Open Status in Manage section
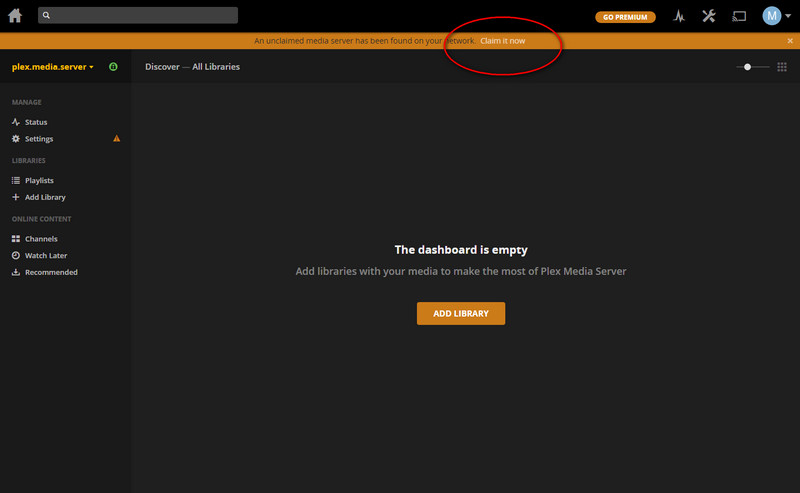 [x=30, y=122]
